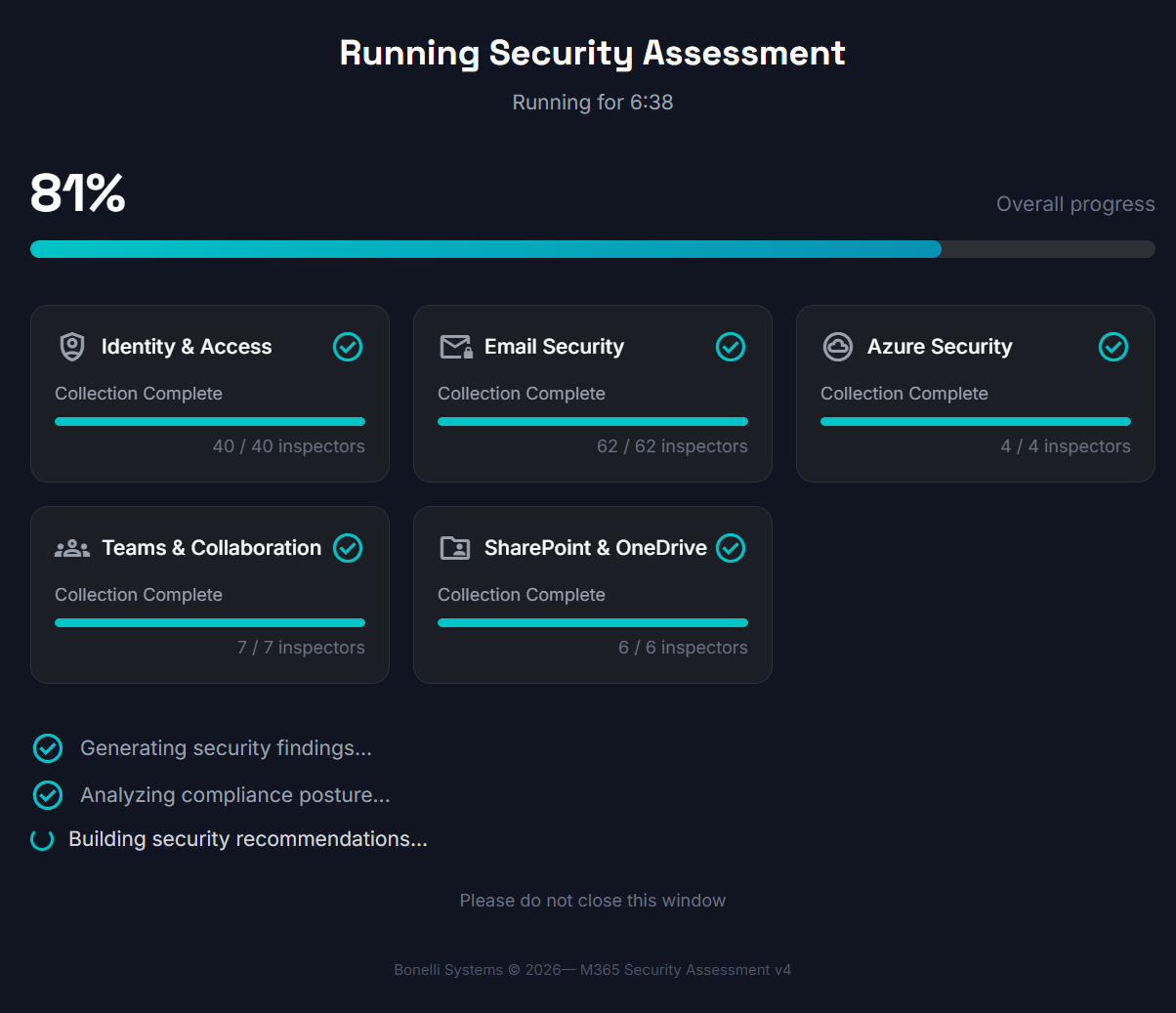The height and width of the screenshot is (1013, 1176).
Task: Click the checkmark beside Analyzing compliance posture
Action: pos(47,795)
